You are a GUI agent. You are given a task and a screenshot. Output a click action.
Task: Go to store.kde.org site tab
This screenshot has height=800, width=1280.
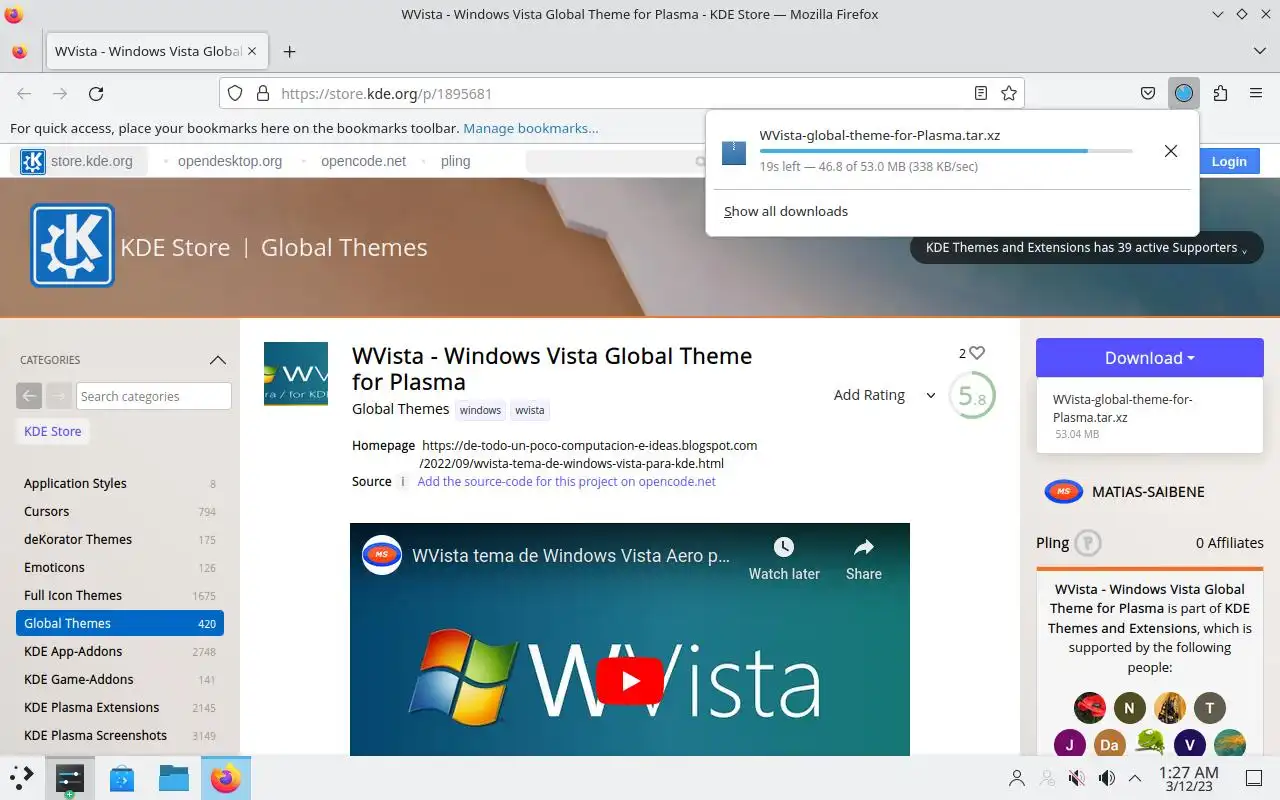pos(77,161)
